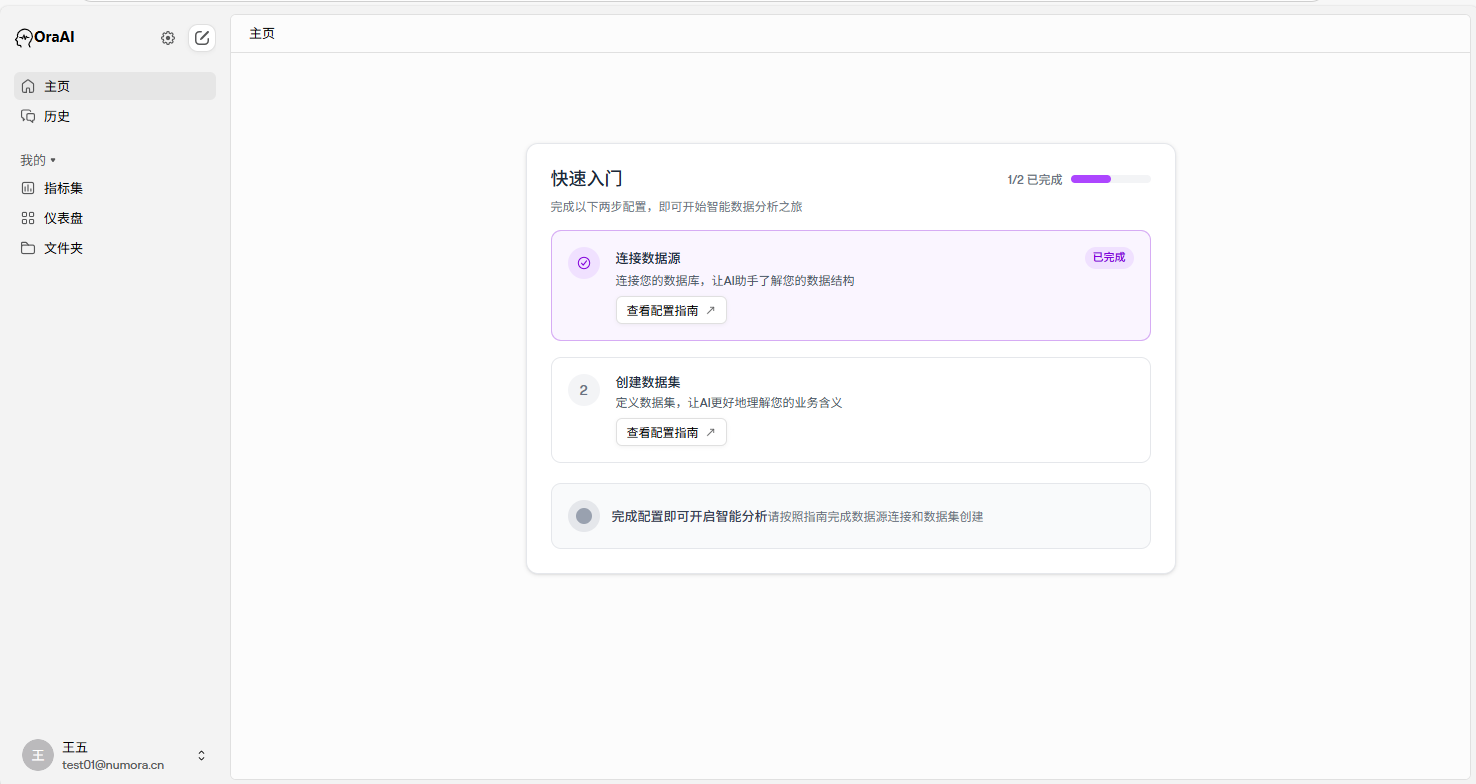Expand the 我的 section
The image size is (1476, 784).
(x=37, y=159)
